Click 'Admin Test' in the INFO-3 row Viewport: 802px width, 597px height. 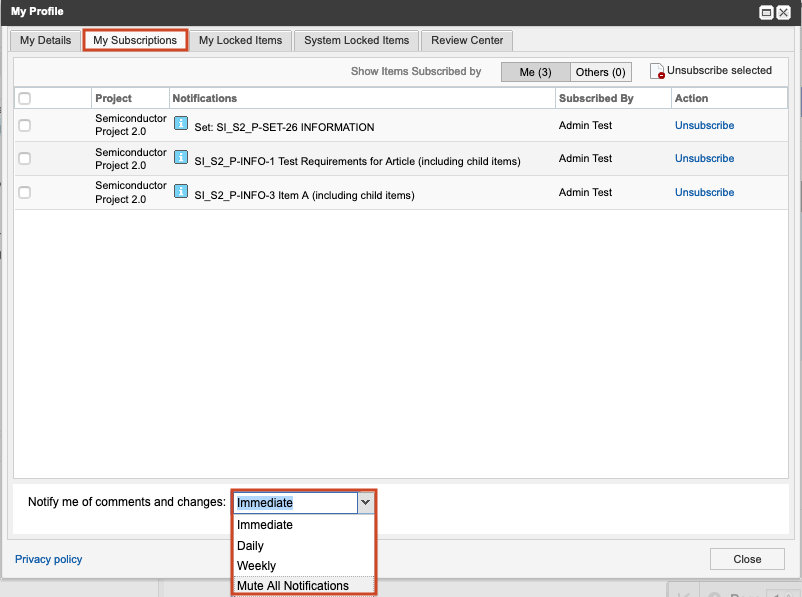[x=585, y=192]
